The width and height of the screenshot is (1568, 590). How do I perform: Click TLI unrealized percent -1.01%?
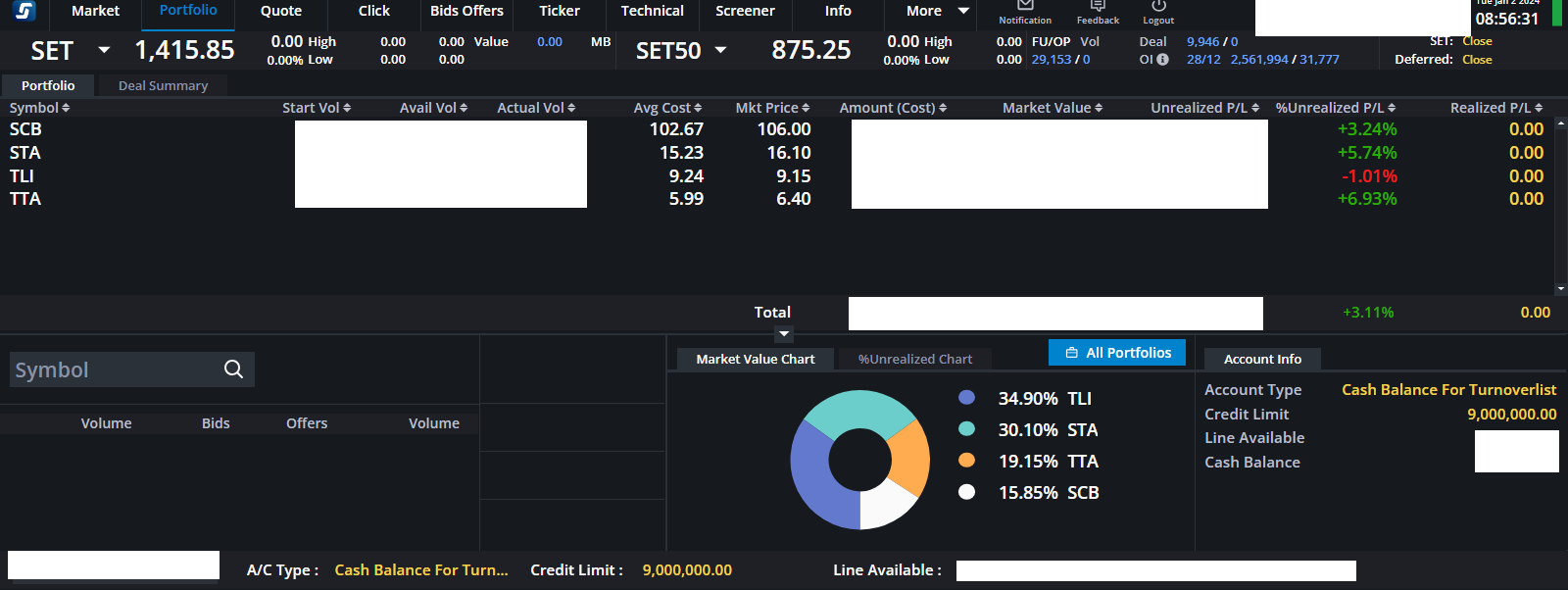click(1369, 176)
